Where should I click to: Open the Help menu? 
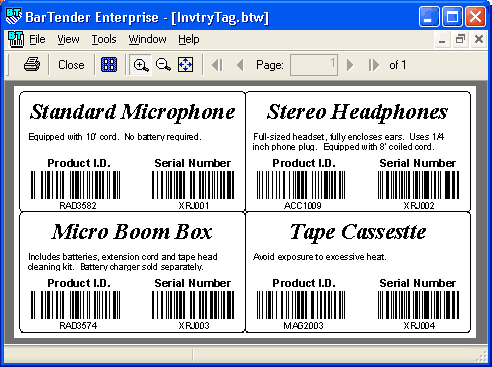pyautogui.click(x=189, y=39)
